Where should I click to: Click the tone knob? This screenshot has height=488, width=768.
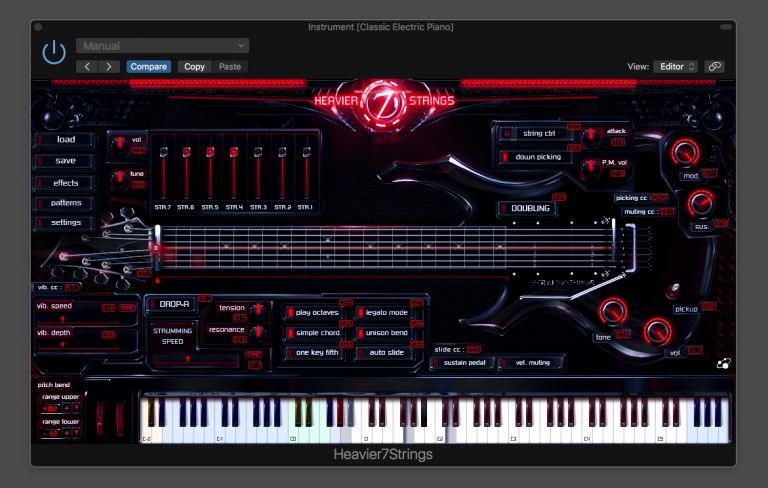[x=609, y=312]
